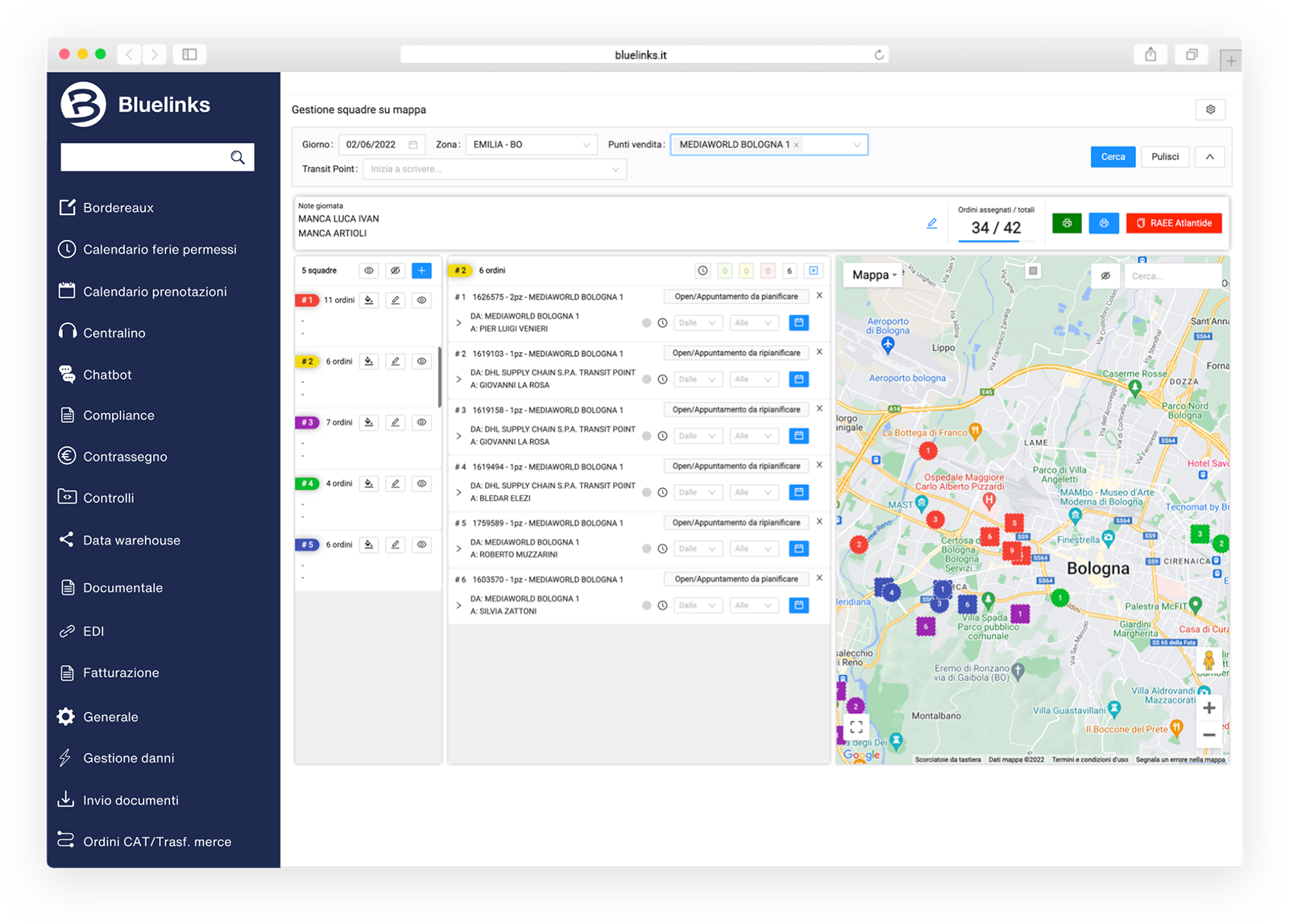Collapse filter panel with up chevron

click(x=1209, y=157)
